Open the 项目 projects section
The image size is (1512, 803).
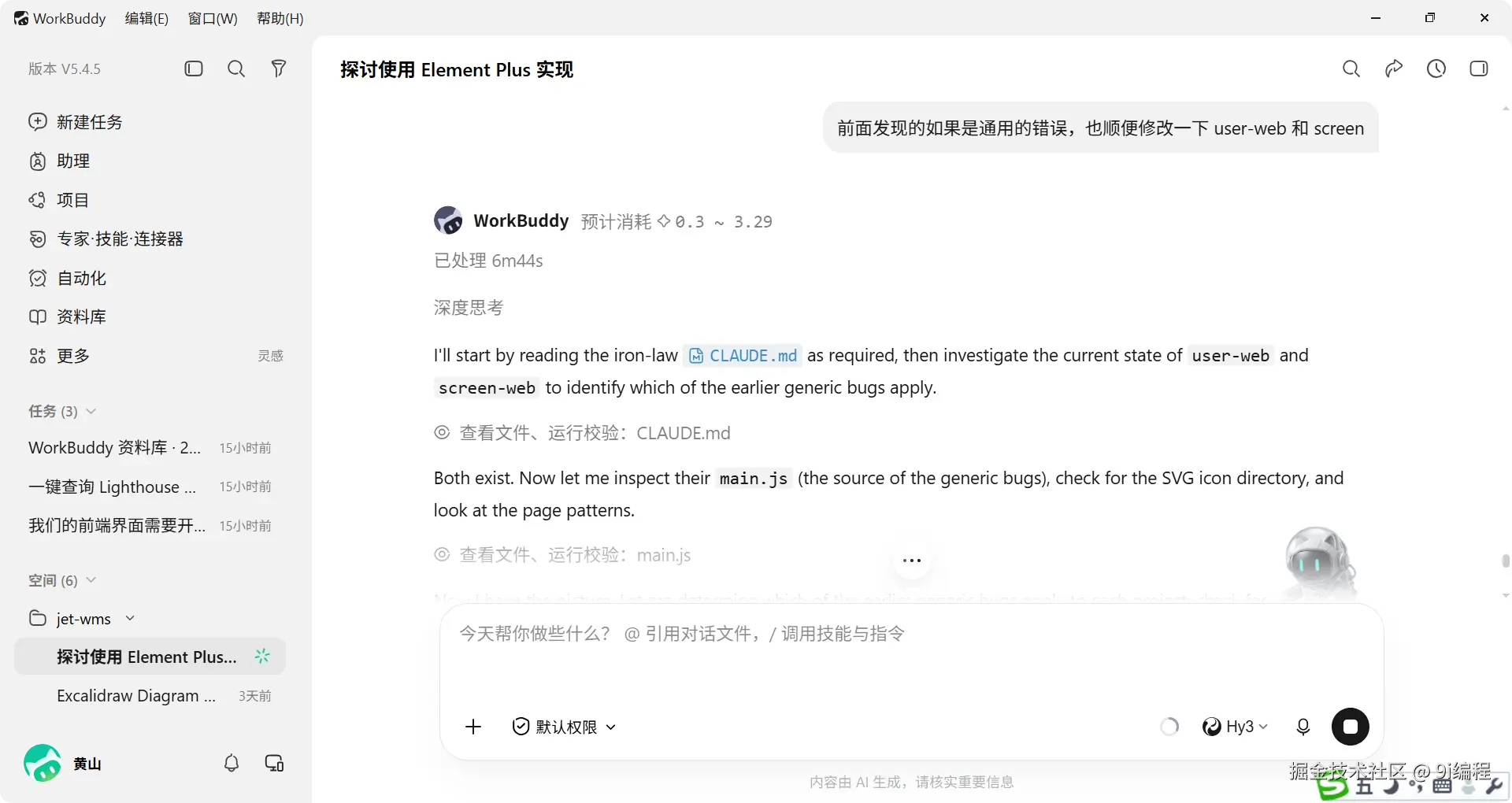(59, 200)
